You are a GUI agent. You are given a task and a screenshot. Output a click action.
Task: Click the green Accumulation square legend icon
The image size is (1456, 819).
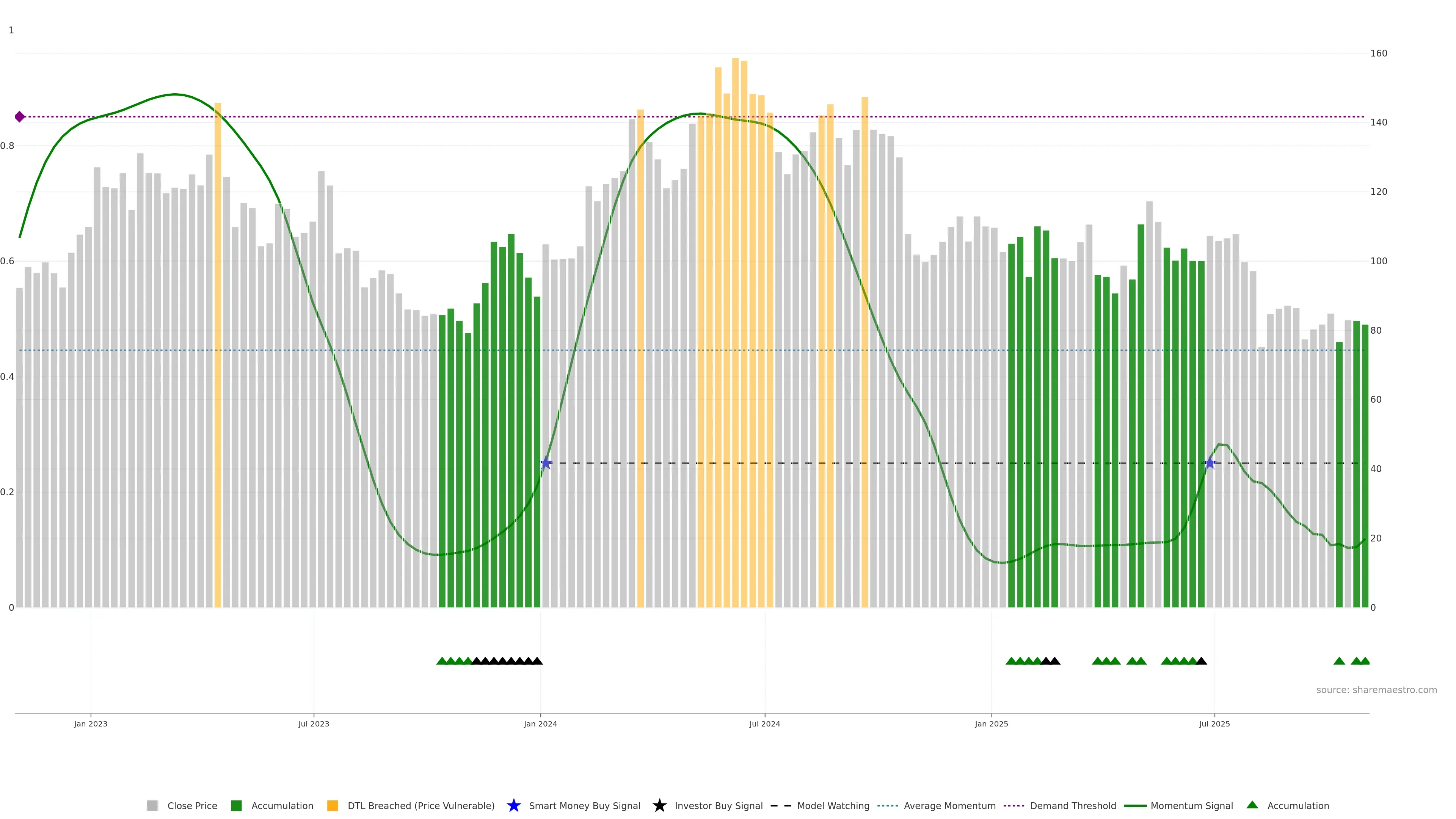[236, 805]
